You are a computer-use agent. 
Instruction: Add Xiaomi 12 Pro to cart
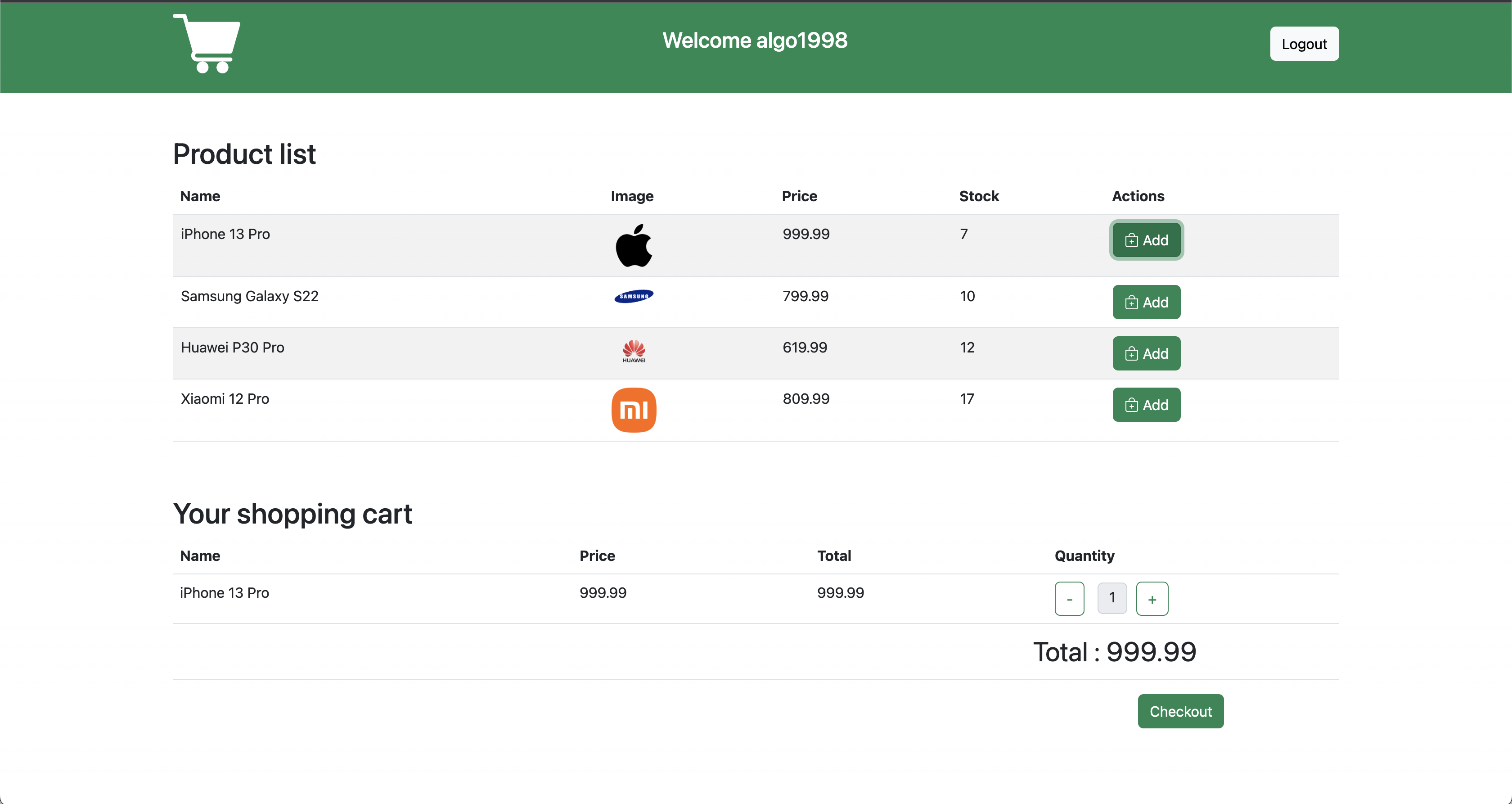coord(1146,405)
